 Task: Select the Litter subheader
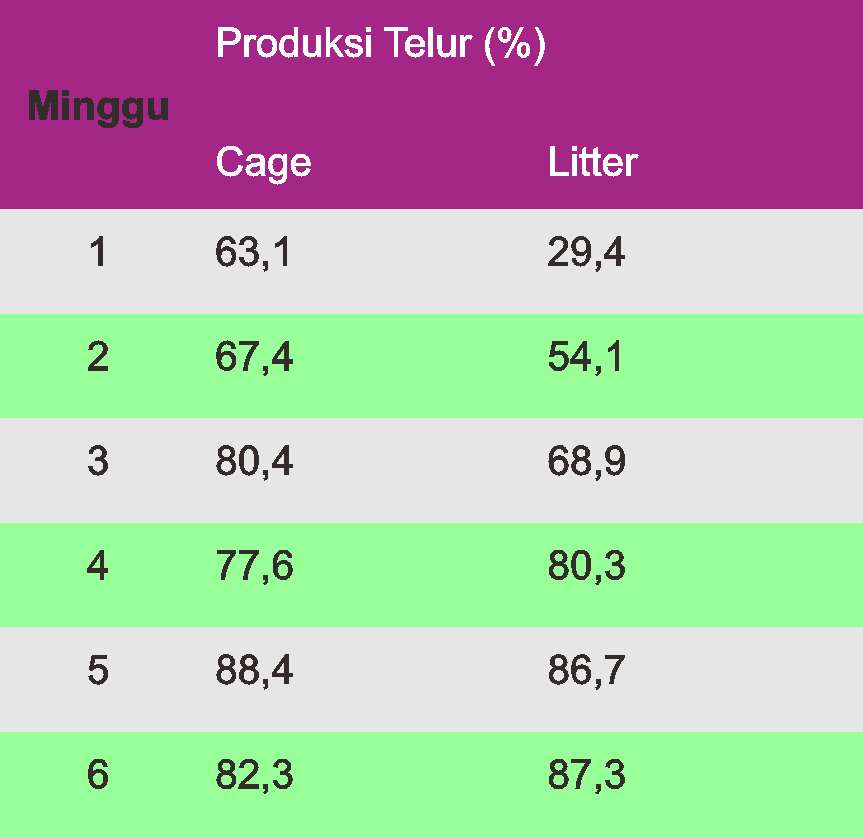click(592, 163)
